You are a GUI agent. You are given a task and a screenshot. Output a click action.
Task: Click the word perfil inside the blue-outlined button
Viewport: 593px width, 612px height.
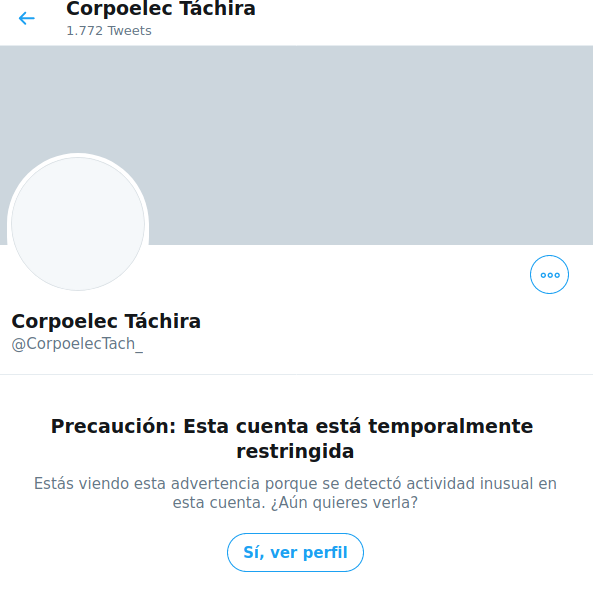pyautogui.click(x=325, y=552)
